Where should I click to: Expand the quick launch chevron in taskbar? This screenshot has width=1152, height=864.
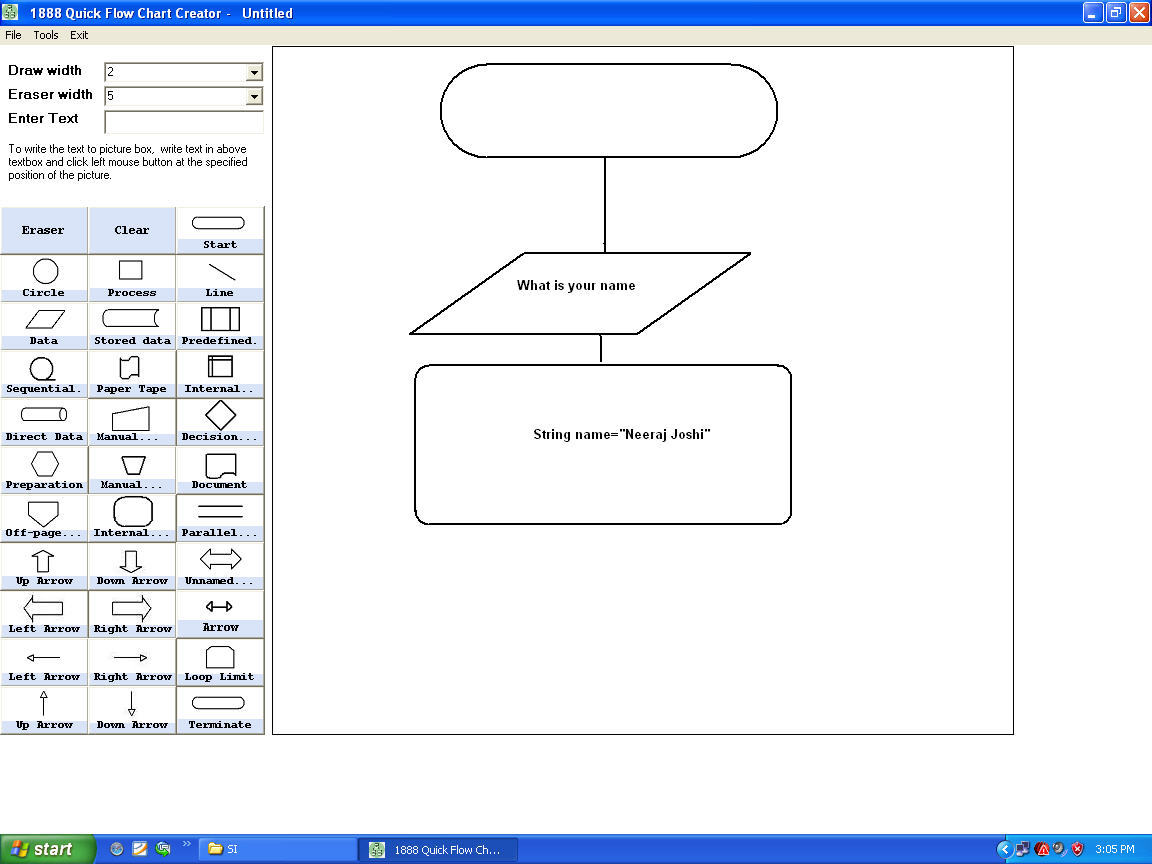point(187,843)
